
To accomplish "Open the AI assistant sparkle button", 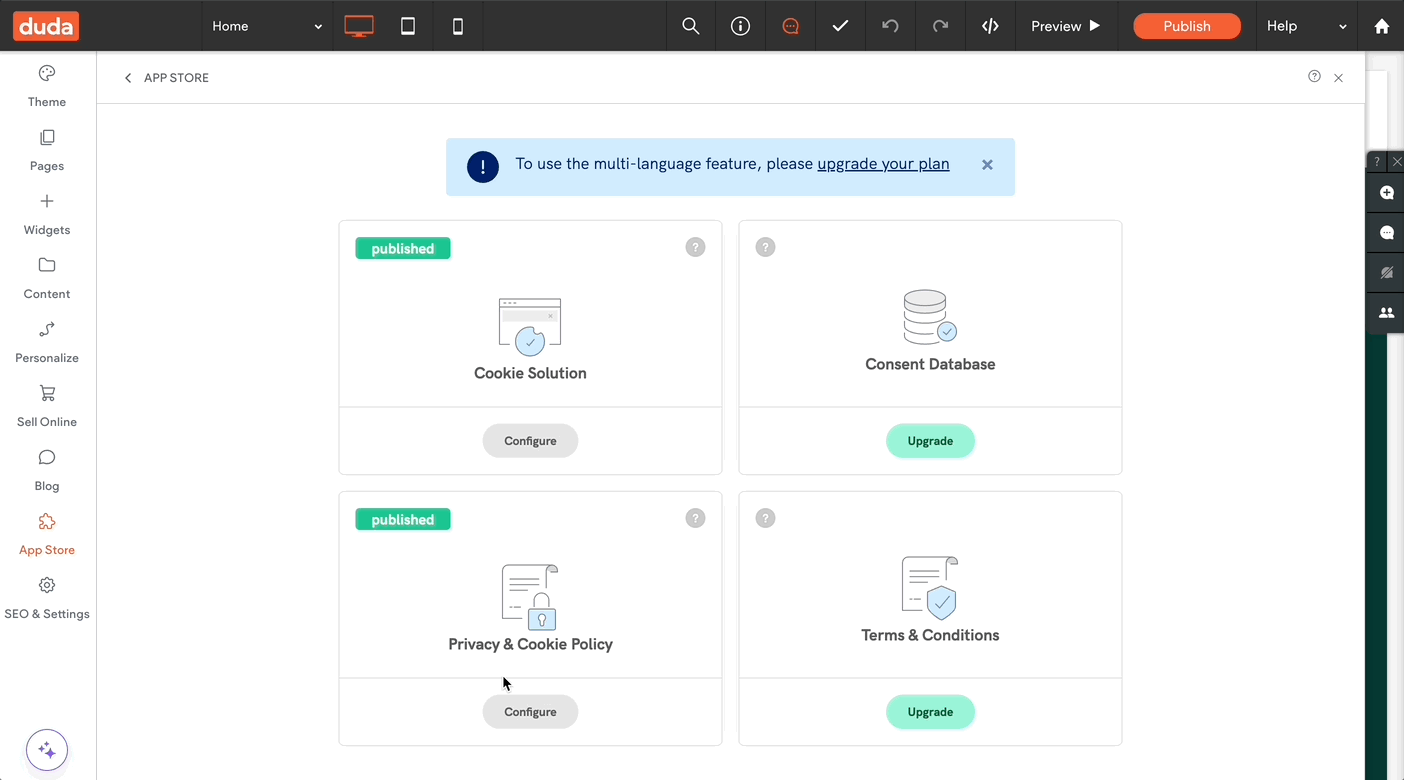I will pyautogui.click(x=47, y=750).
